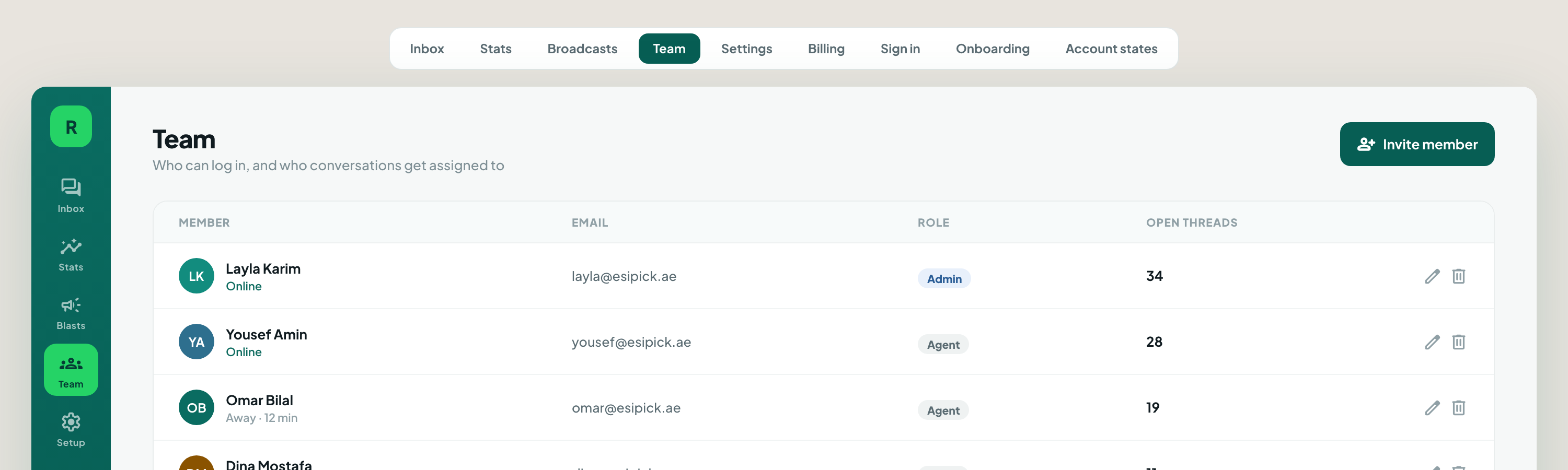Click the green R workspace logo
This screenshot has width=1568, height=470.
[71, 126]
